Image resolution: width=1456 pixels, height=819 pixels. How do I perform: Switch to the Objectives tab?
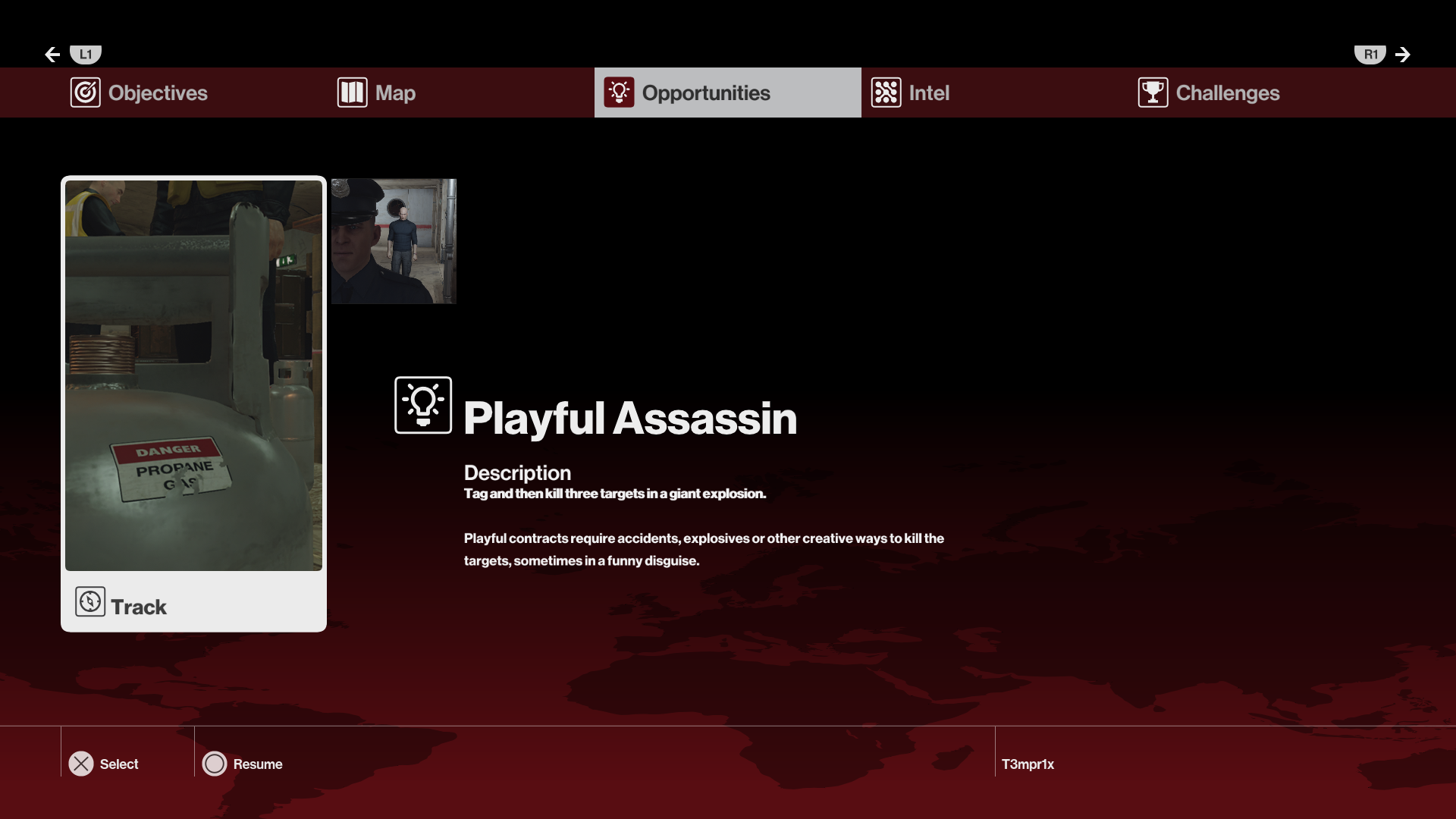point(158,93)
